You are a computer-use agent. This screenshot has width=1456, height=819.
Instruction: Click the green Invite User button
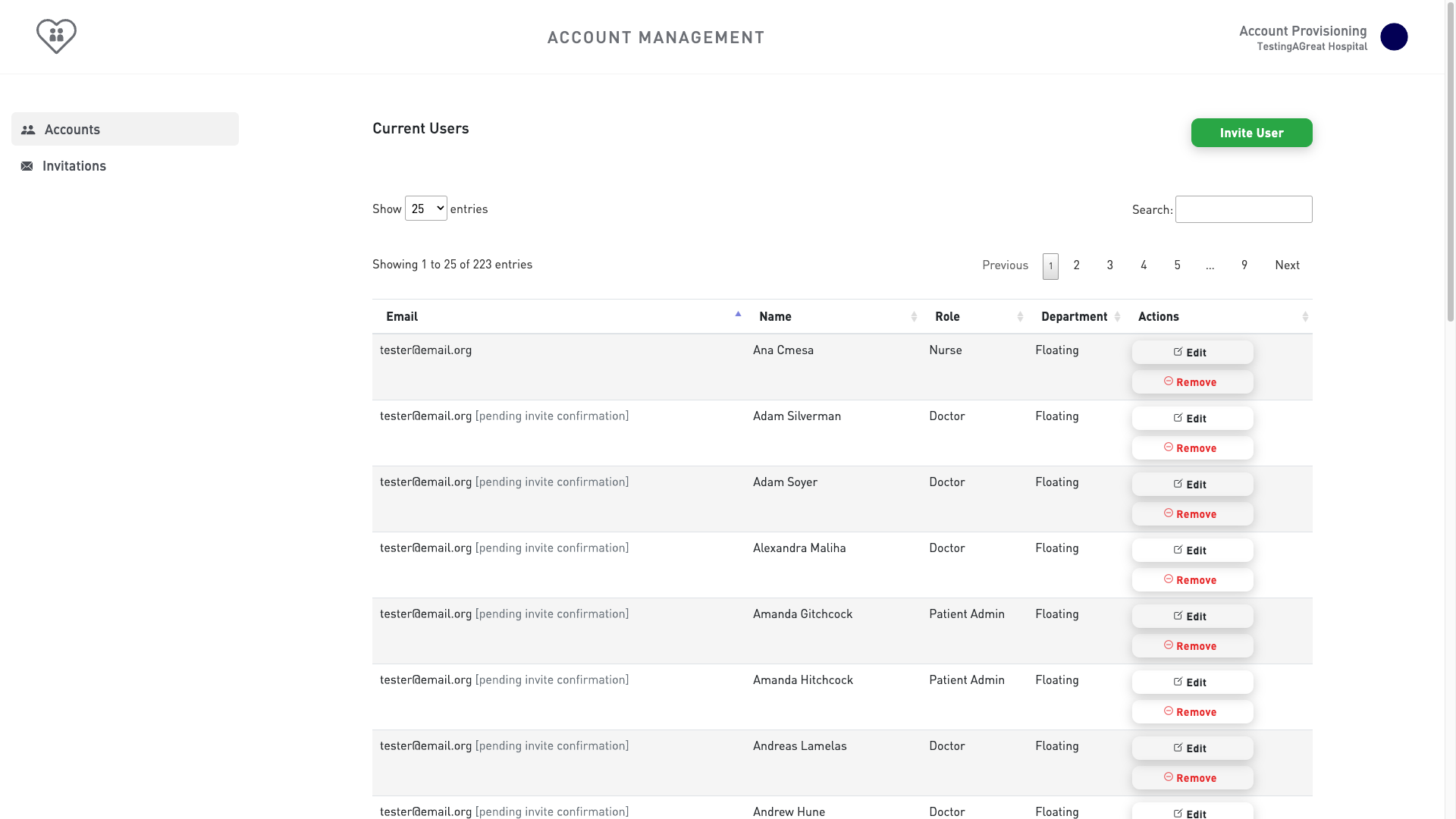tap(1251, 133)
